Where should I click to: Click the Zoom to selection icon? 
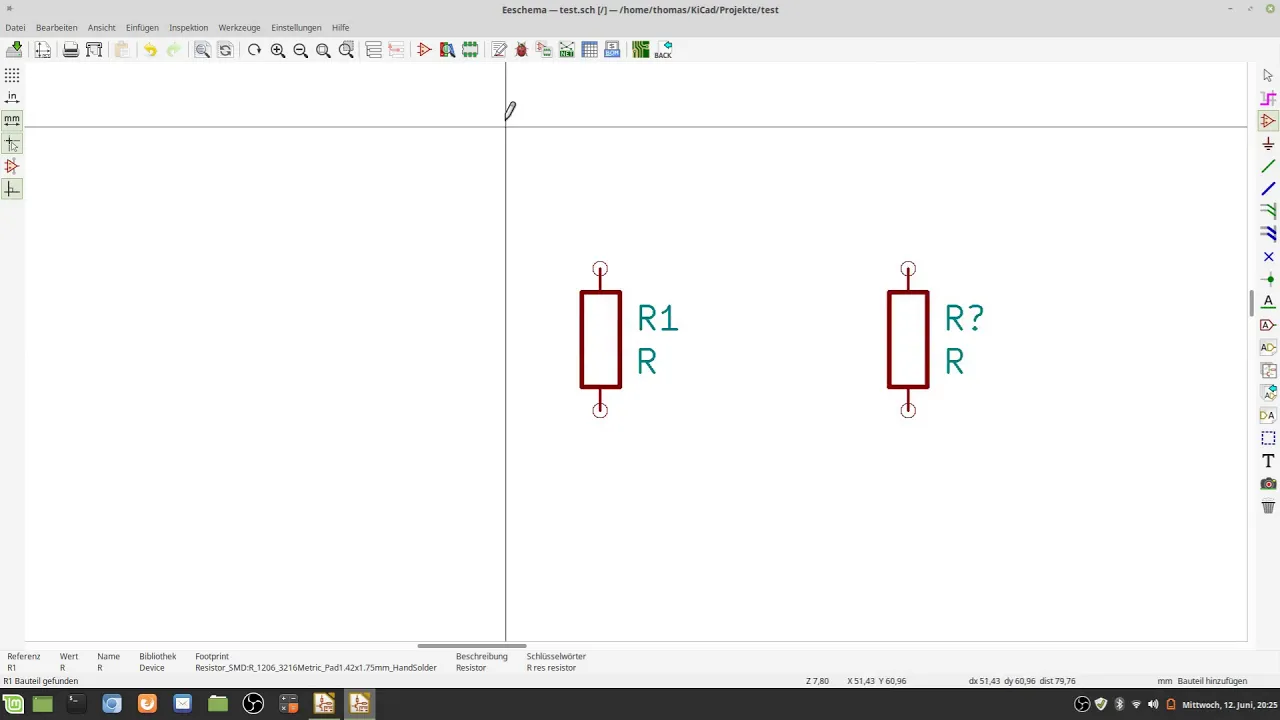click(x=346, y=50)
